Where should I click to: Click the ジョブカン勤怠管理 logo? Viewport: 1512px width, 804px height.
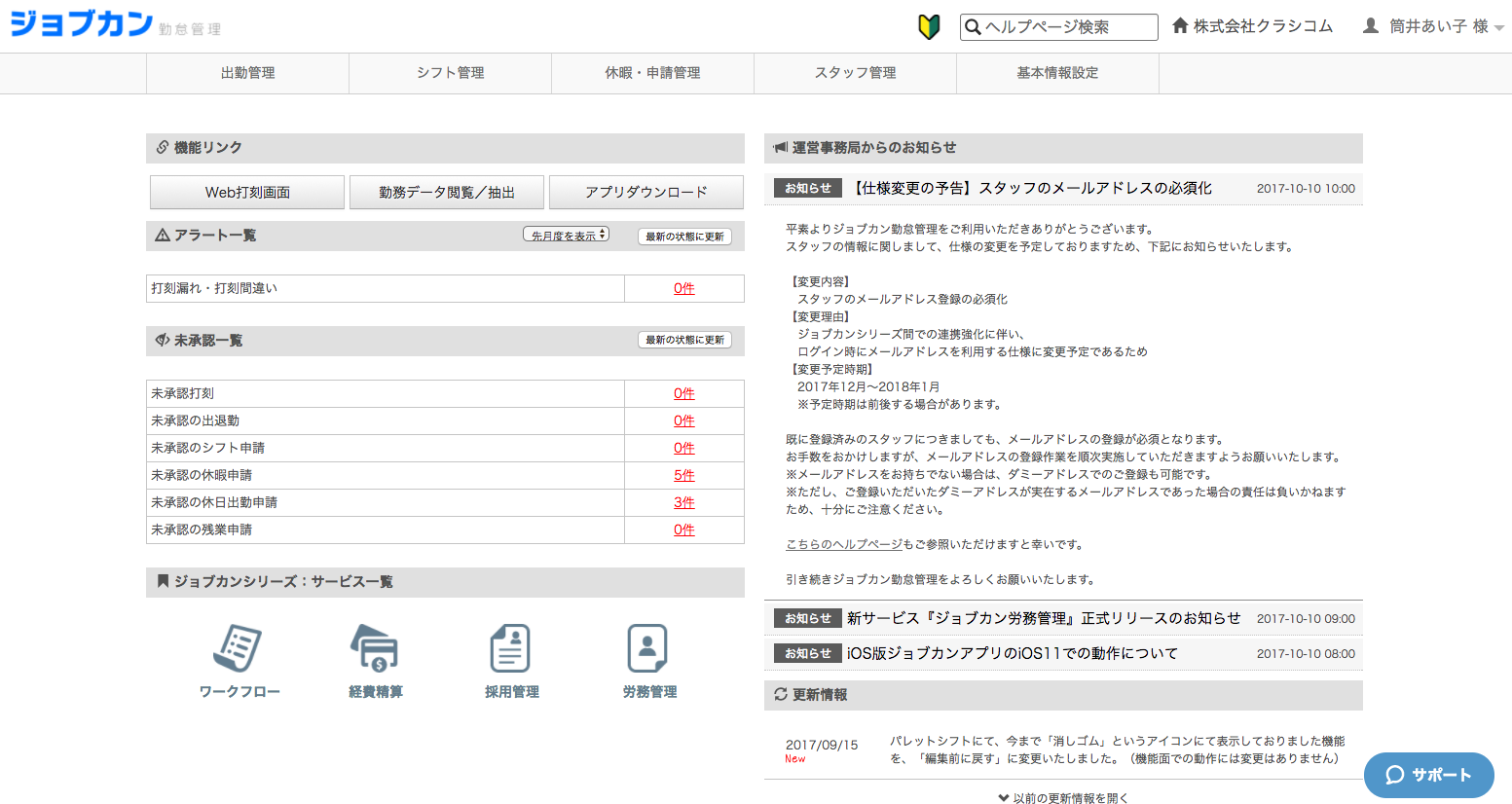click(x=115, y=24)
